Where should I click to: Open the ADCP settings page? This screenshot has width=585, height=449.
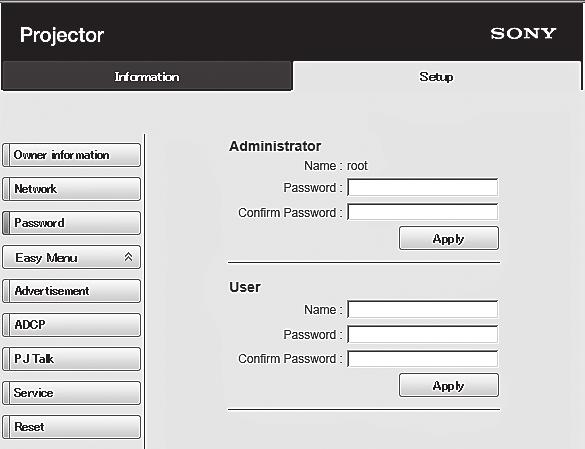[x=72, y=325]
